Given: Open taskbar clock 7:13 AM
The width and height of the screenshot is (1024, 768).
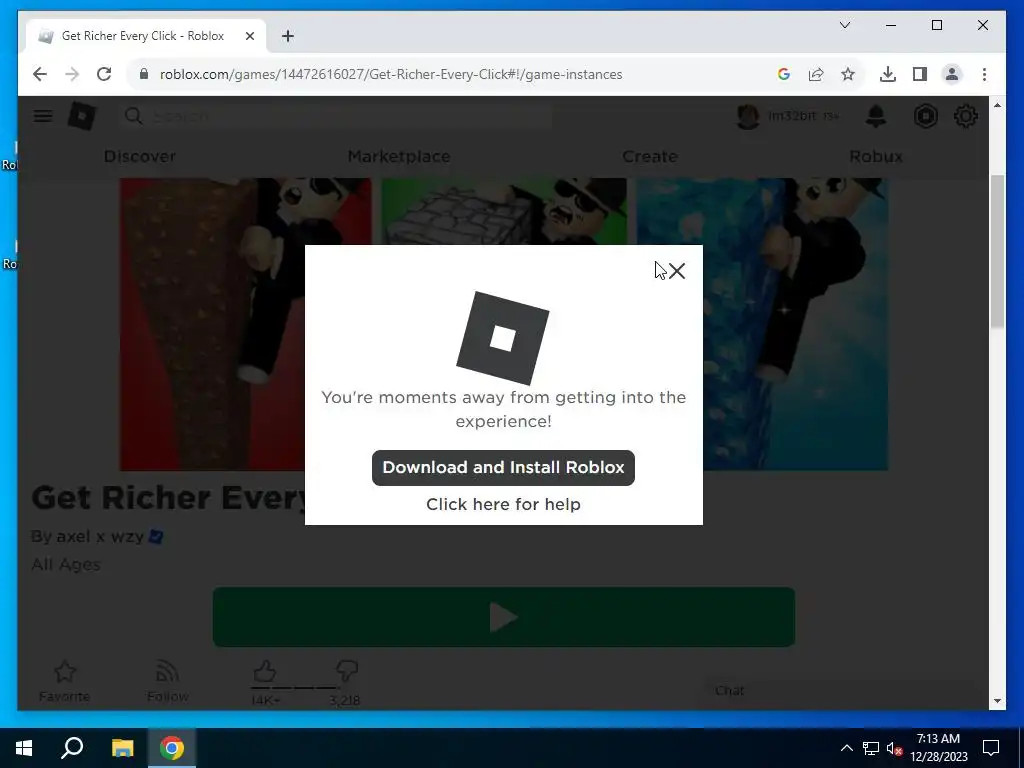Looking at the screenshot, I should (x=938, y=748).
